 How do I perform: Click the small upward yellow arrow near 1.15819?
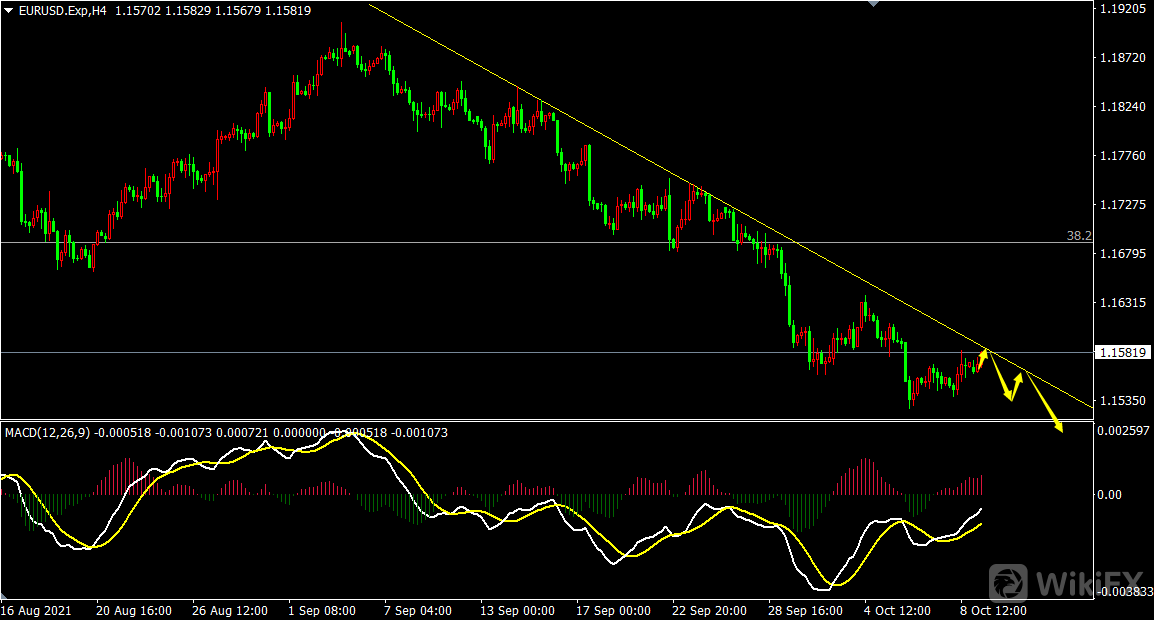click(x=982, y=354)
